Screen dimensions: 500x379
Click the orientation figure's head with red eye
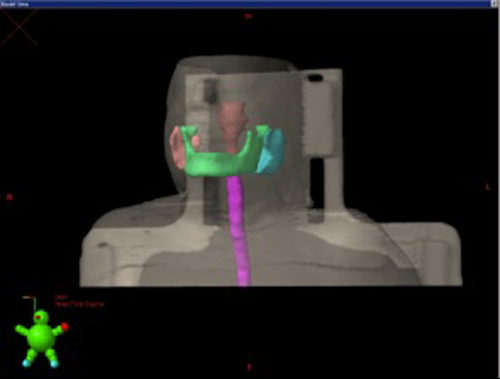[41, 317]
